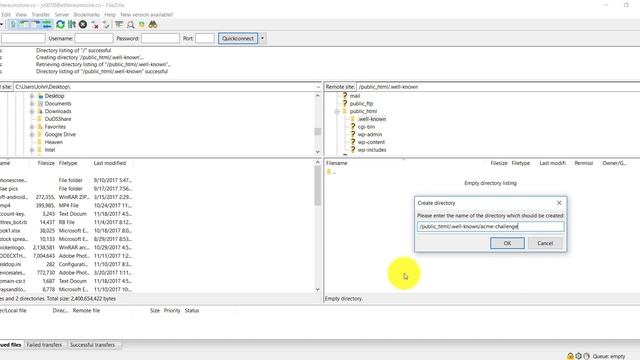Viewport: 640px width, 360px height.
Task: Toggle synchronized browsing icon
Action: click(142, 24)
